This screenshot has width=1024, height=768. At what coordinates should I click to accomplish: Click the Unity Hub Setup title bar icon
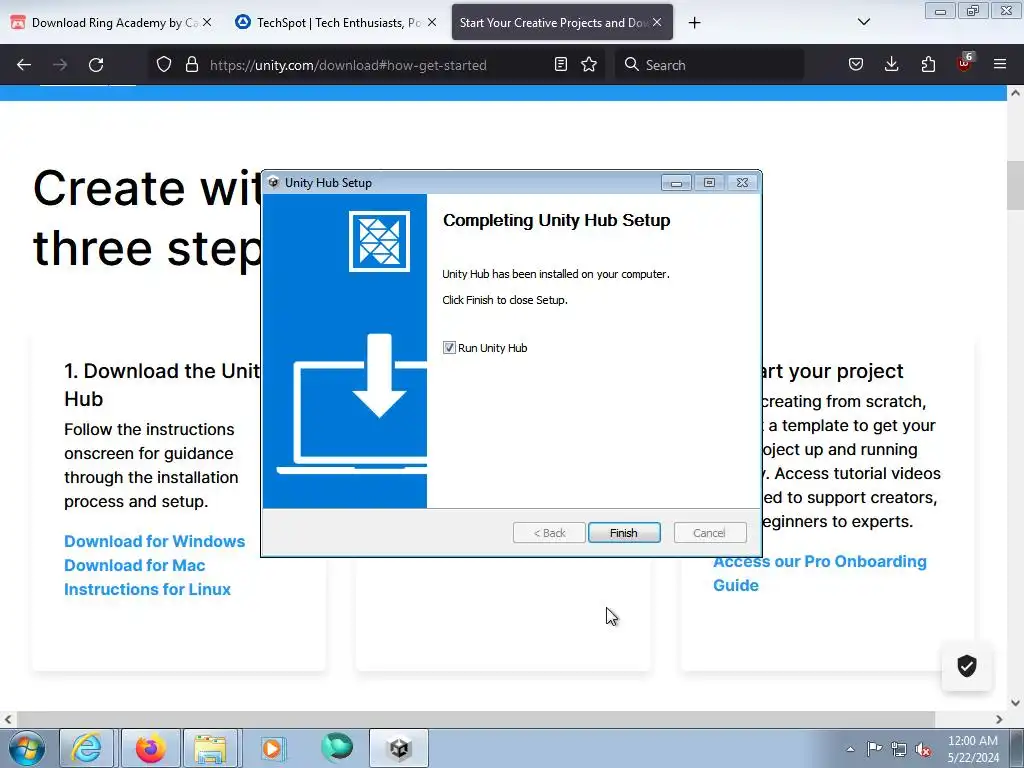[274, 183]
